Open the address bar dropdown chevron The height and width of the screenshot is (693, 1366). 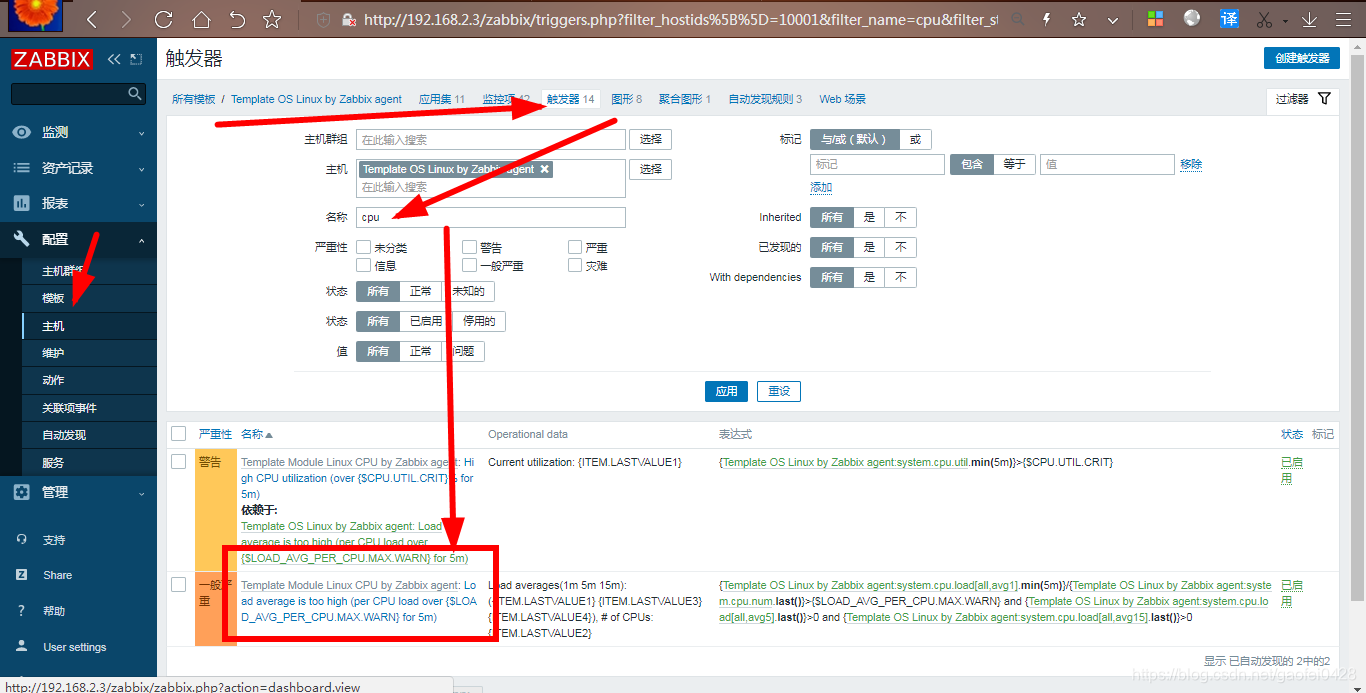pos(1113,20)
